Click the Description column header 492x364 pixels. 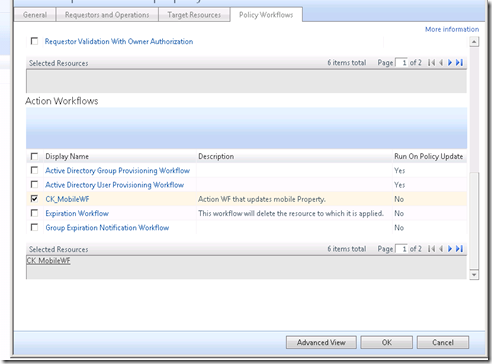(x=216, y=156)
